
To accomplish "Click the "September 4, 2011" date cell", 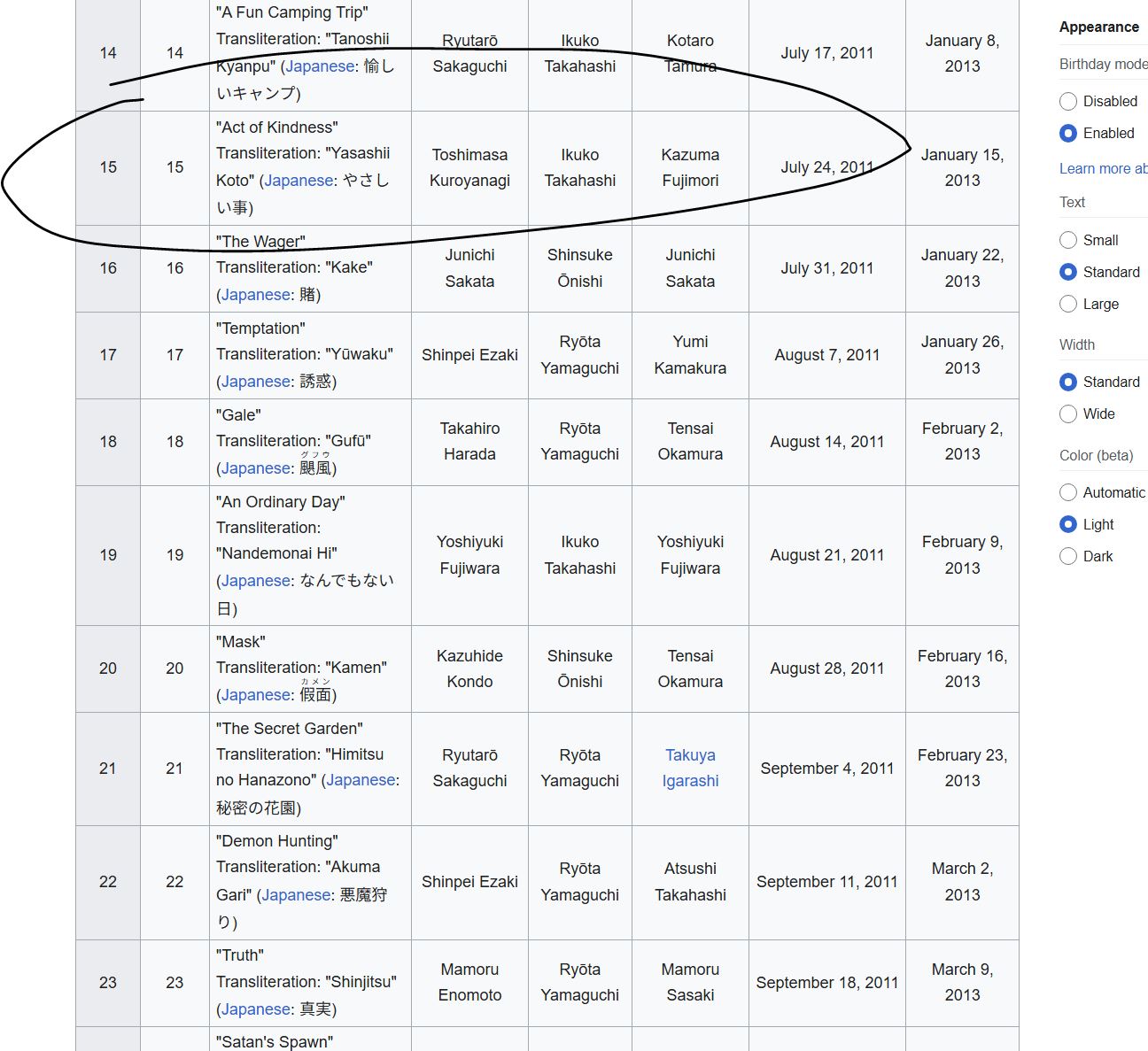I will 827,769.
